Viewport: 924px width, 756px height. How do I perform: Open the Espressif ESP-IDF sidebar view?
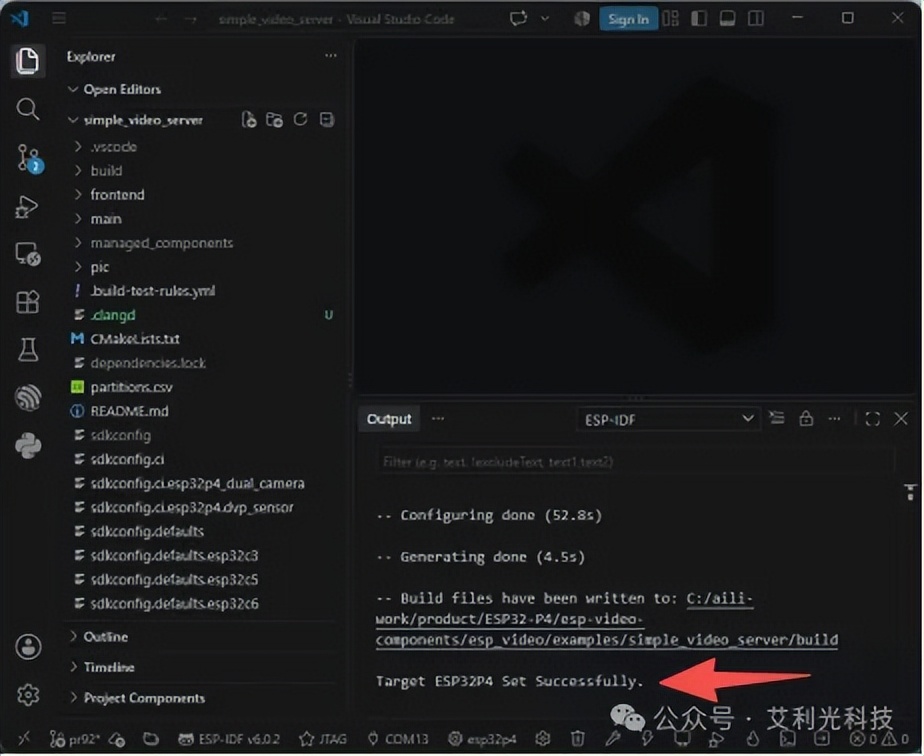(x=28, y=397)
